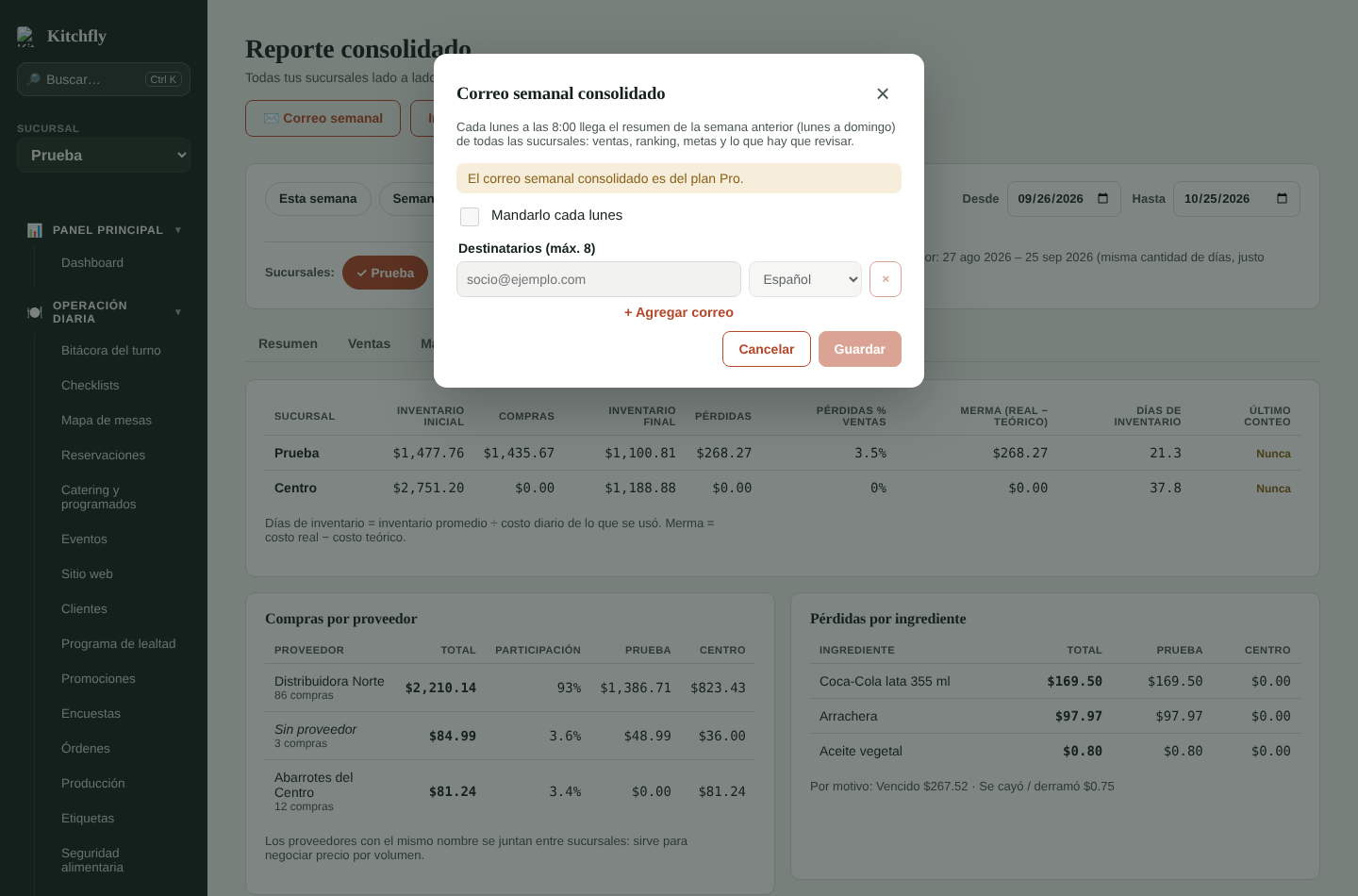The height and width of the screenshot is (896, 1358).
Task: Open the Español language dropdown
Action: [805, 279]
